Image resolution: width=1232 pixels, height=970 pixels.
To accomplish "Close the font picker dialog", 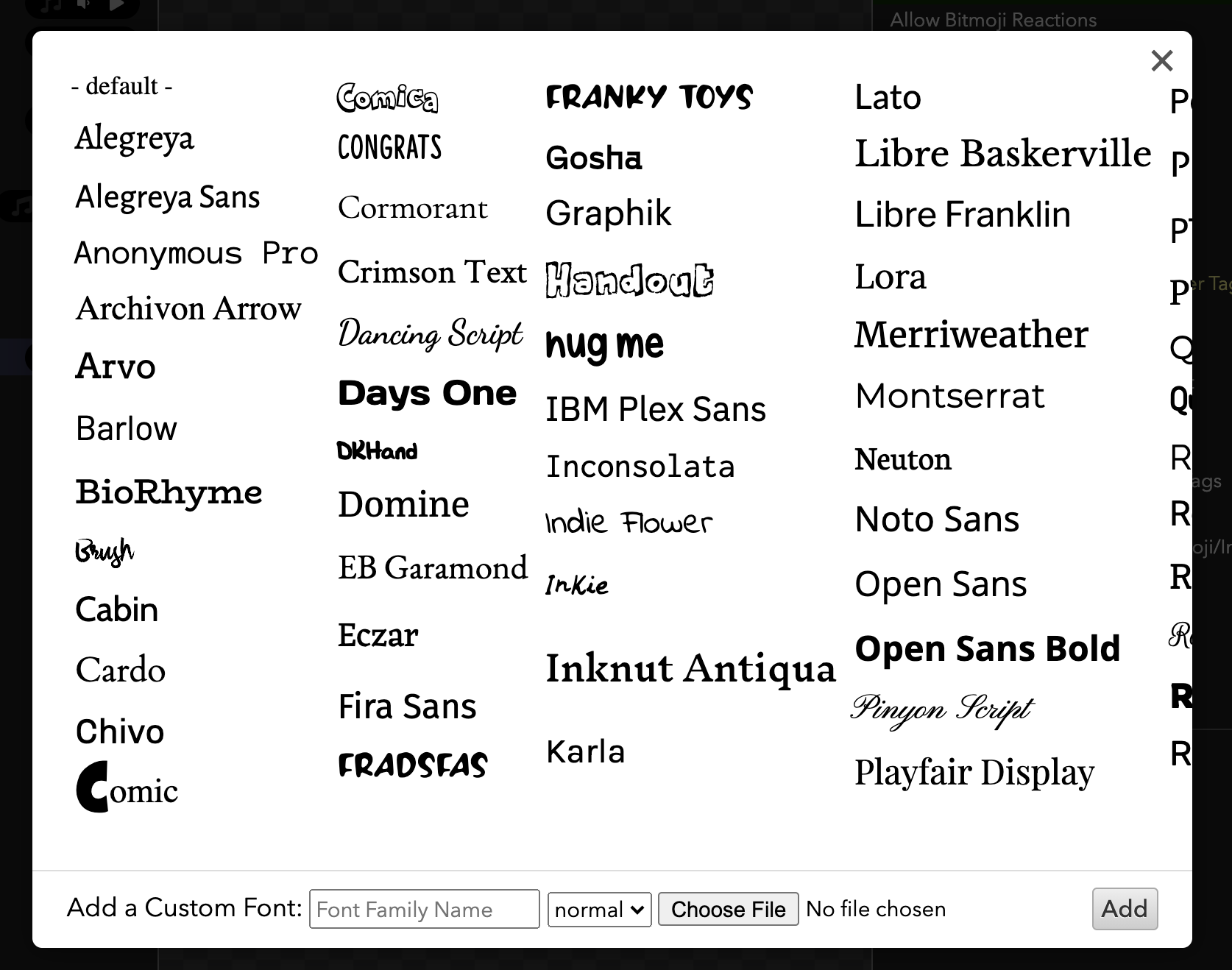I will [1161, 60].
